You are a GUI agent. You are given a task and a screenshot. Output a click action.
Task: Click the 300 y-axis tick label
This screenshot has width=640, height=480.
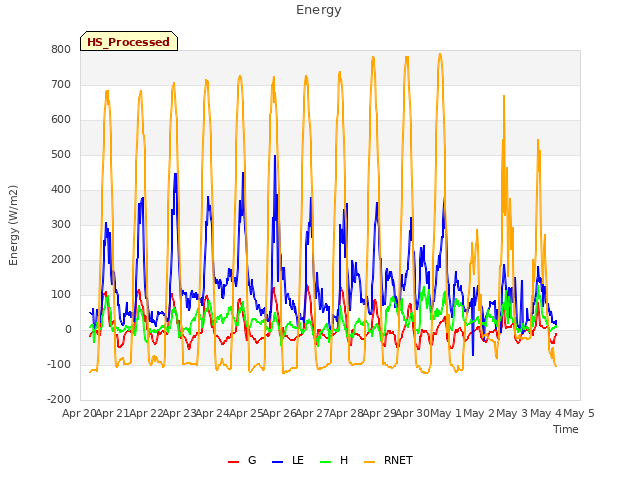[61, 224]
